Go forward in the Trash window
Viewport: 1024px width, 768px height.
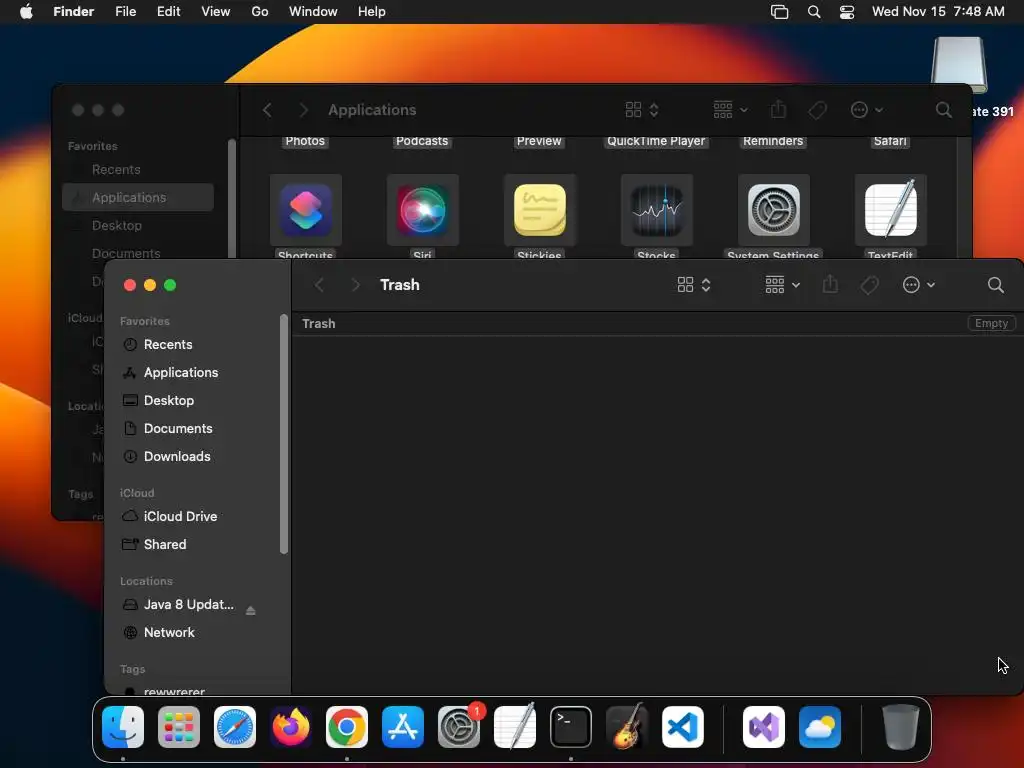355,285
